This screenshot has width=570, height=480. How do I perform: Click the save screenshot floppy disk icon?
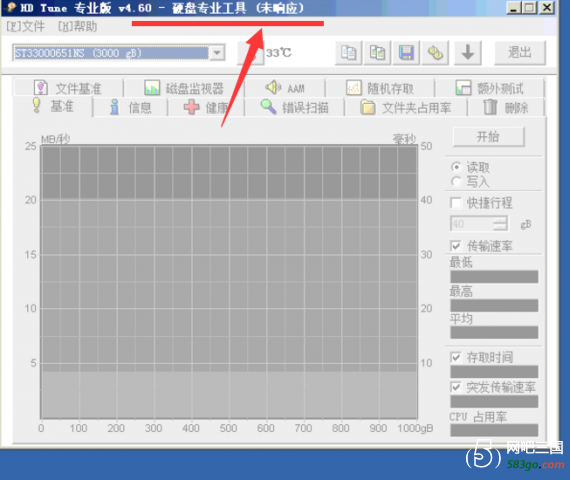pyautogui.click(x=406, y=53)
